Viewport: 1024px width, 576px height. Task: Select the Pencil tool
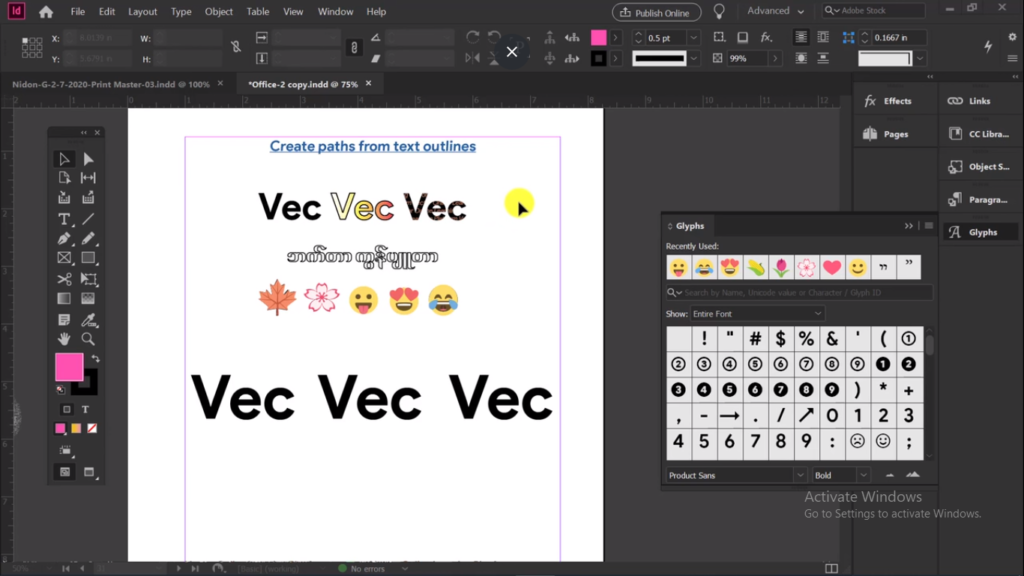pos(88,239)
